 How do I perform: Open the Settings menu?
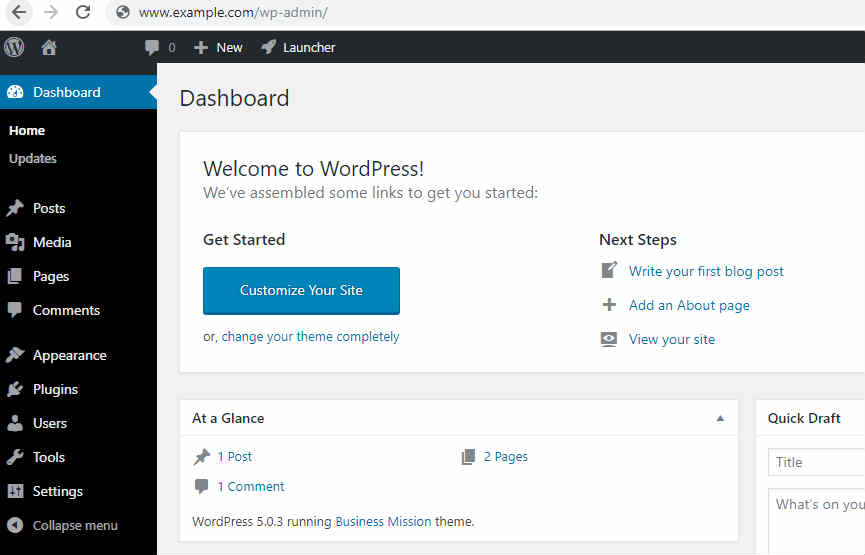coord(57,492)
